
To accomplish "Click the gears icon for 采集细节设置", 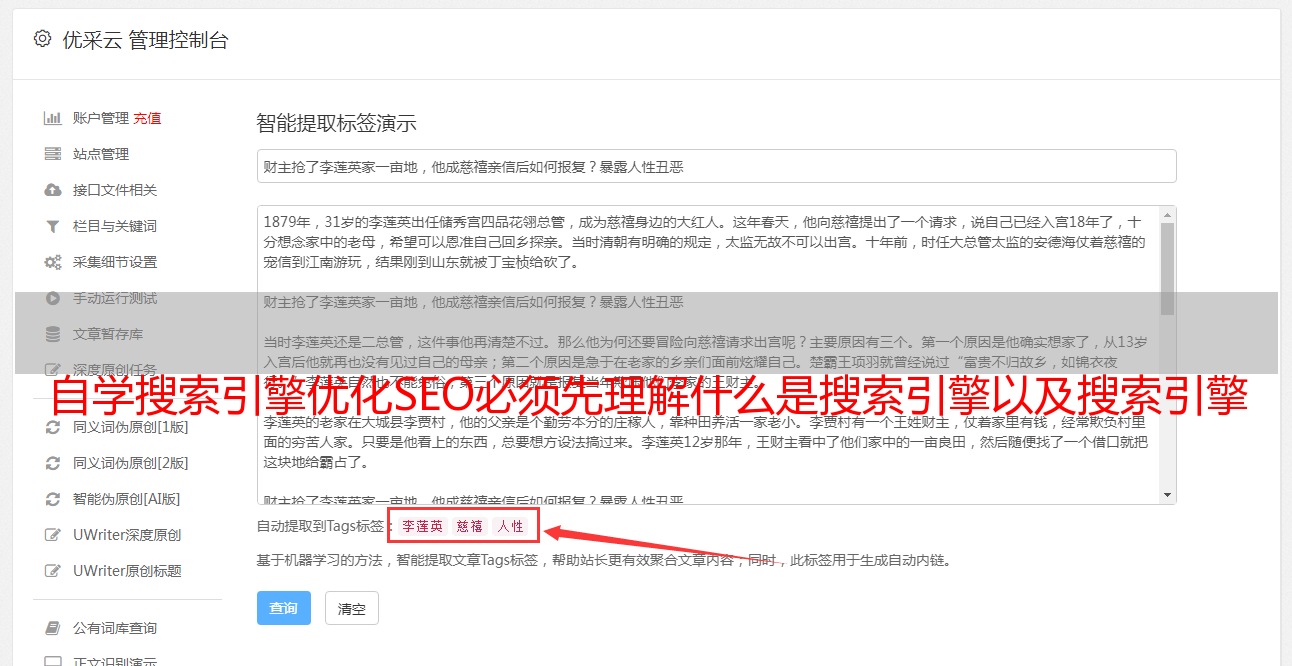I will (53, 262).
